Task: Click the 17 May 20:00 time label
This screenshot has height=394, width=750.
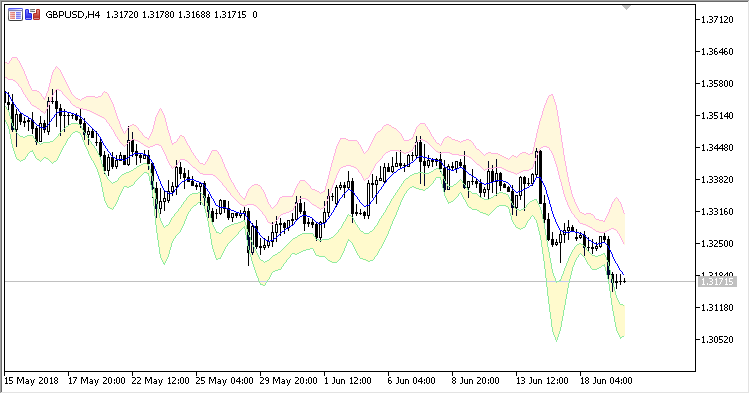Action: click(97, 381)
